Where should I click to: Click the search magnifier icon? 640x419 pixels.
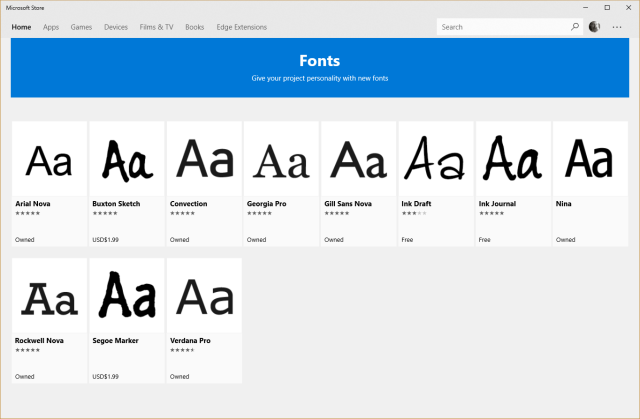pos(575,27)
